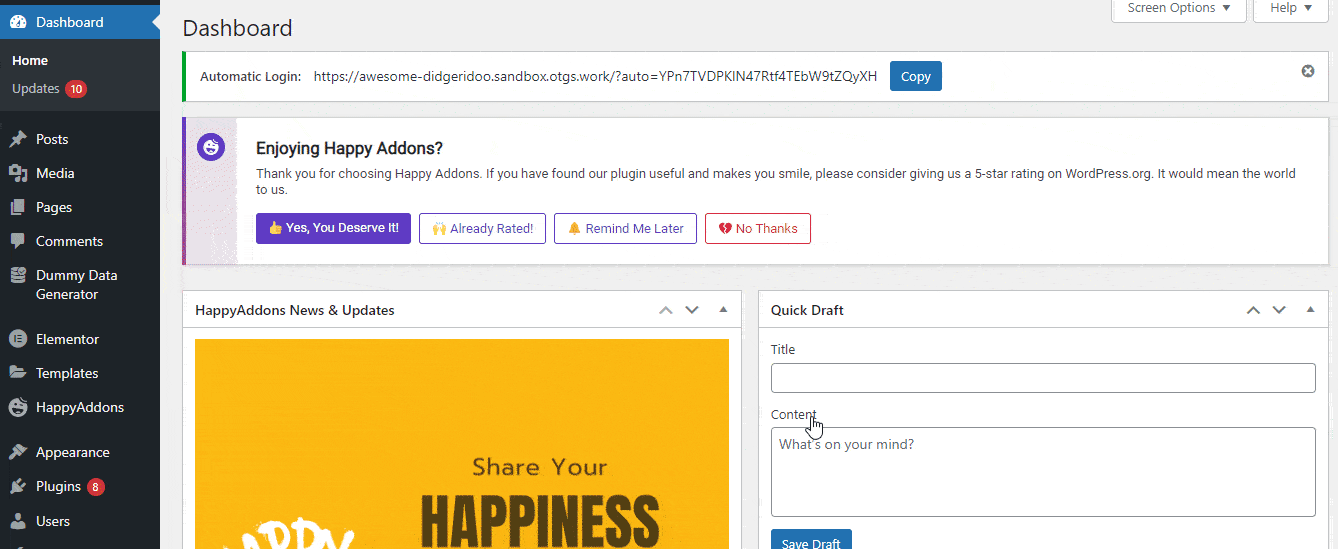Click Remind Me Later button
The width and height of the screenshot is (1338, 549).
(625, 228)
